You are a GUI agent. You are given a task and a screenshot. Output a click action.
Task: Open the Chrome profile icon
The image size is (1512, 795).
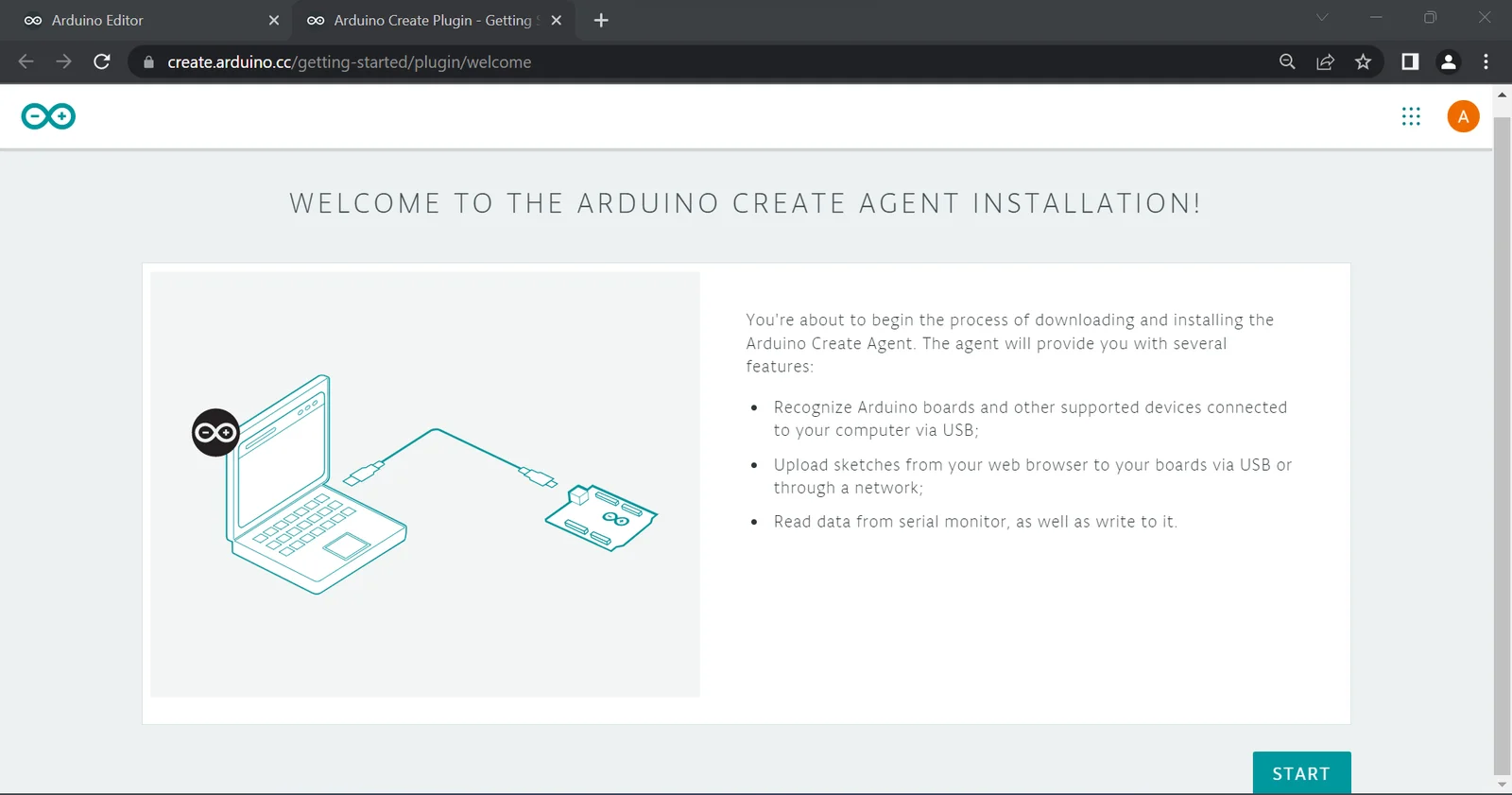[1448, 61]
